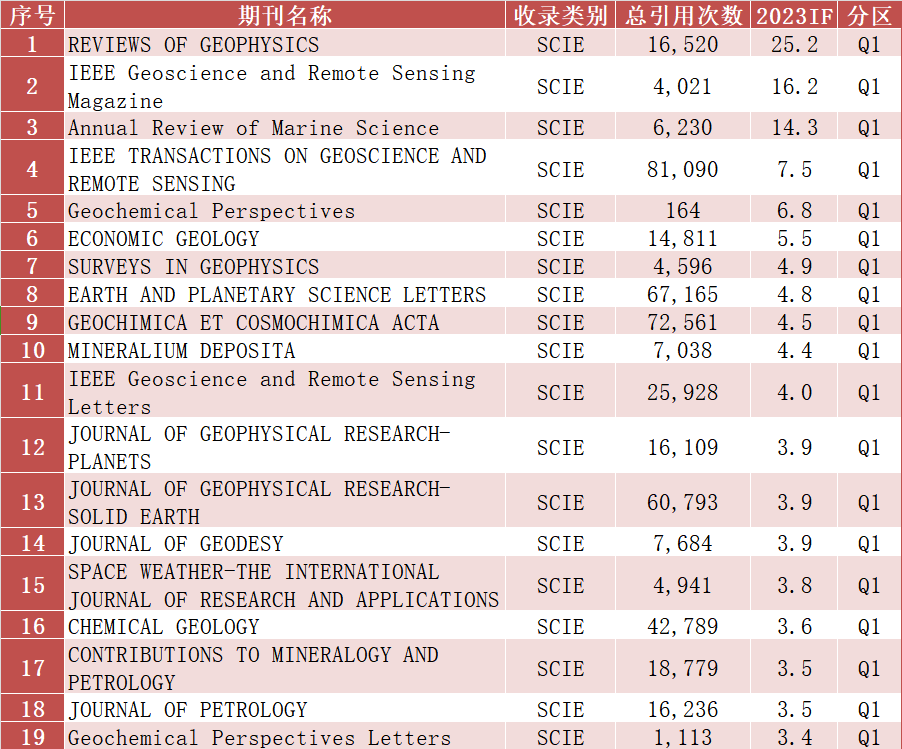Select row number 15 cell
The height and width of the screenshot is (749, 902).
click(x=32, y=584)
